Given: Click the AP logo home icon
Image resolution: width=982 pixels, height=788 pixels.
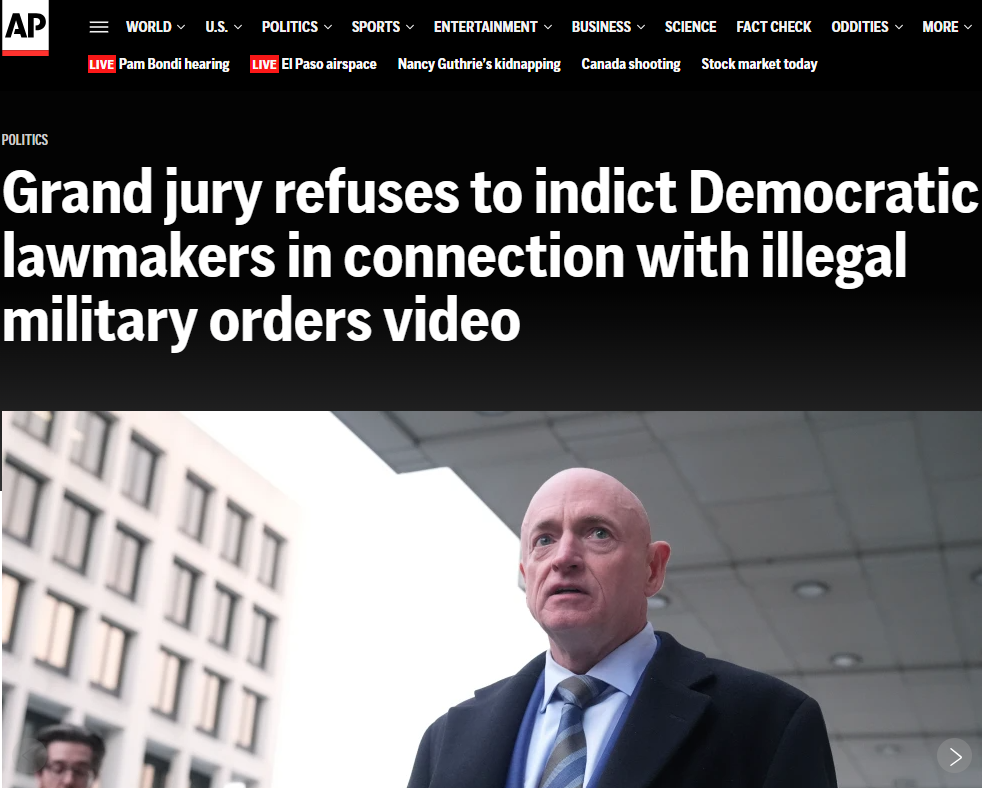Looking at the screenshot, I should pos(25,27).
